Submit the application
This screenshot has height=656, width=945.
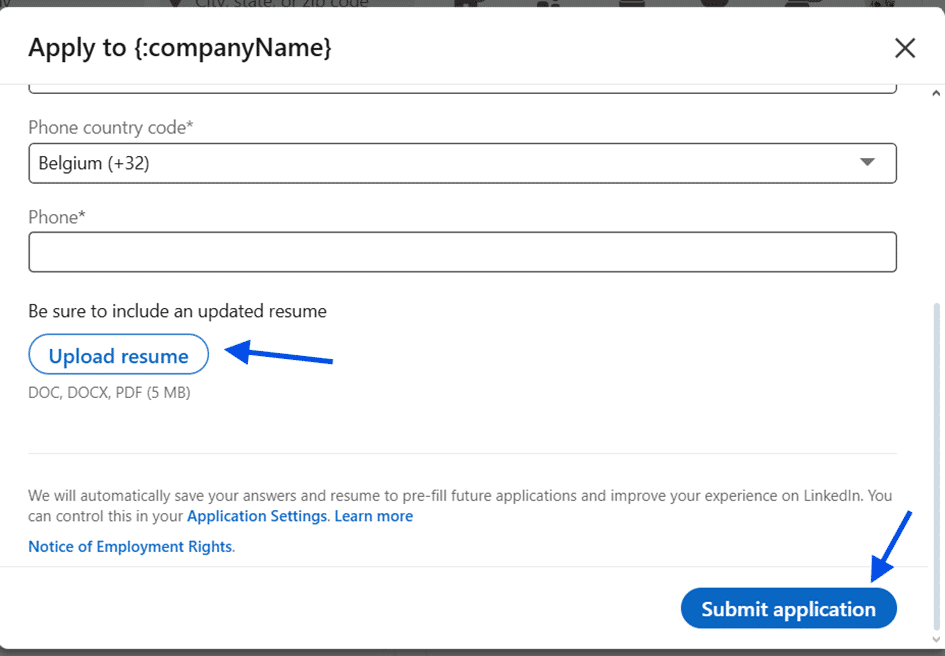coord(788,609)
